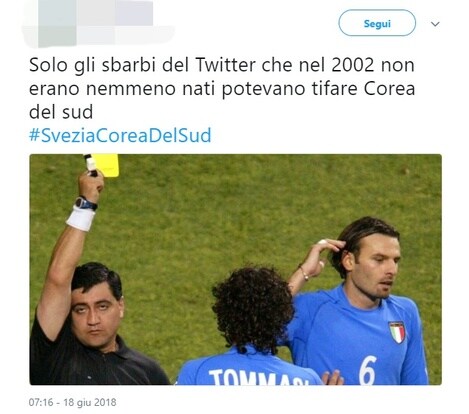Click the referee's face in photo
The width and height of the screenshot is (469, 414).
click(x=96, y=317)
